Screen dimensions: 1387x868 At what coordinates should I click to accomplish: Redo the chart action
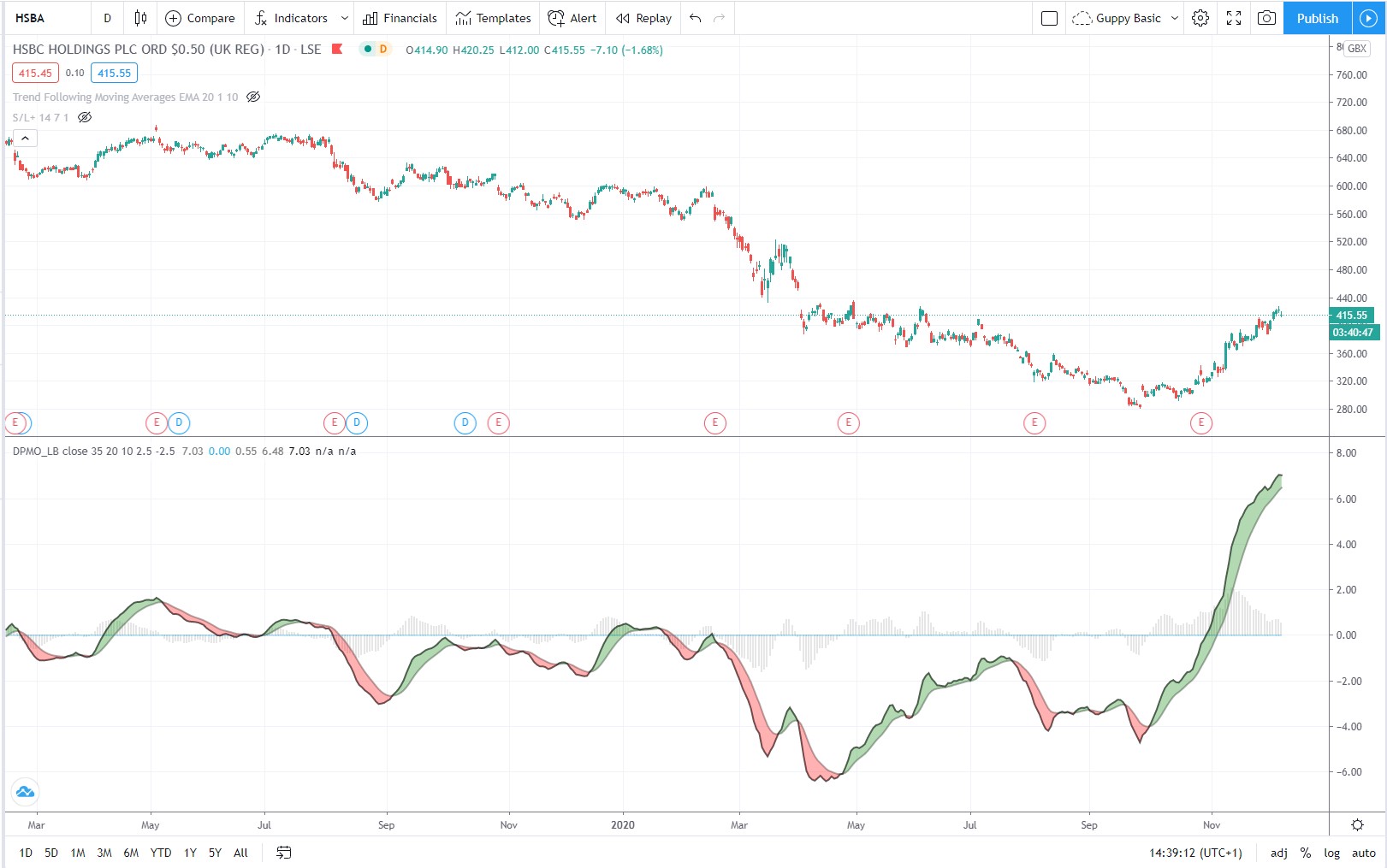coord(719,18)
